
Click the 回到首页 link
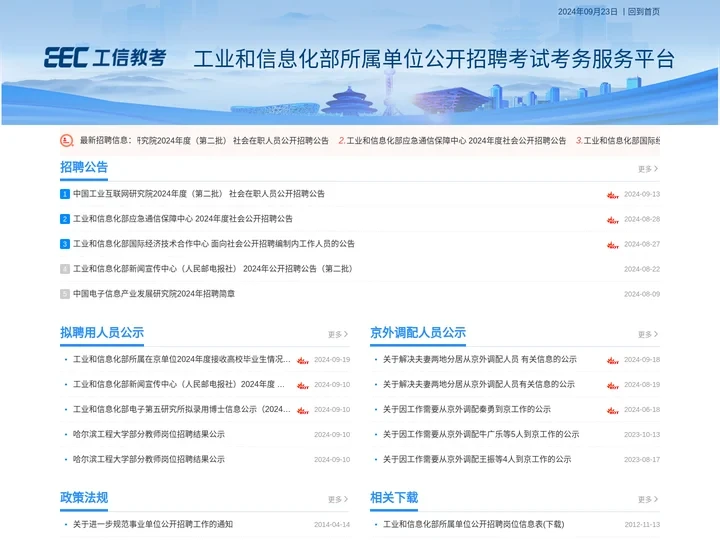pos(643,12)
